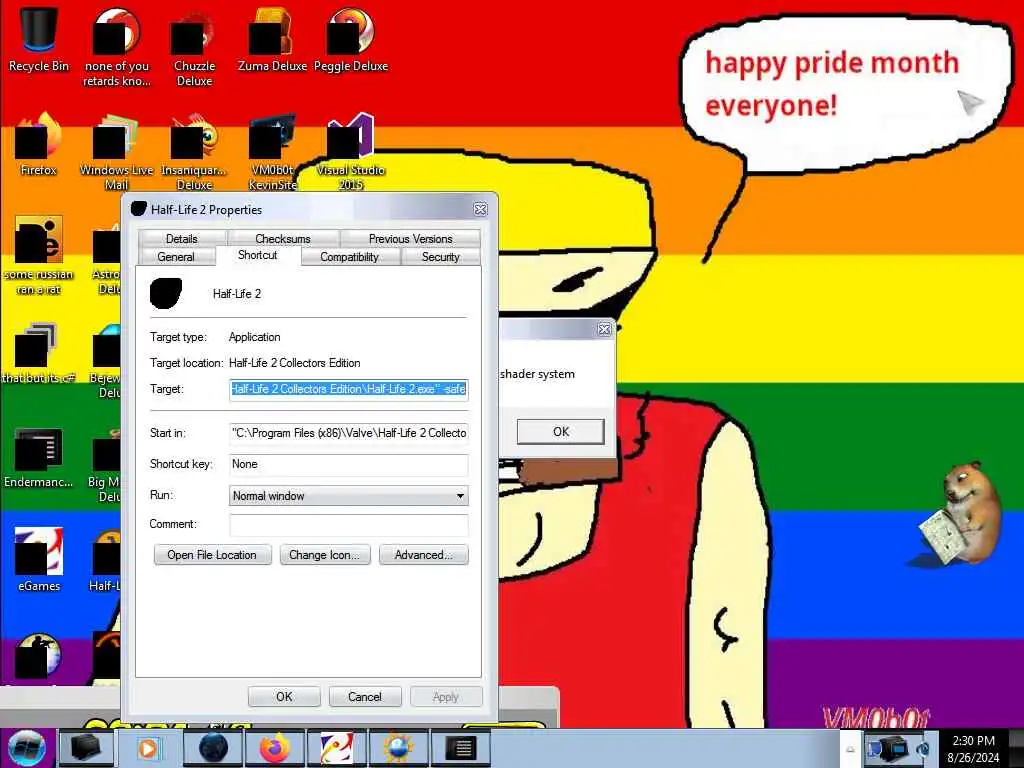
Task: Click the Comment text field
Action: 349,524
